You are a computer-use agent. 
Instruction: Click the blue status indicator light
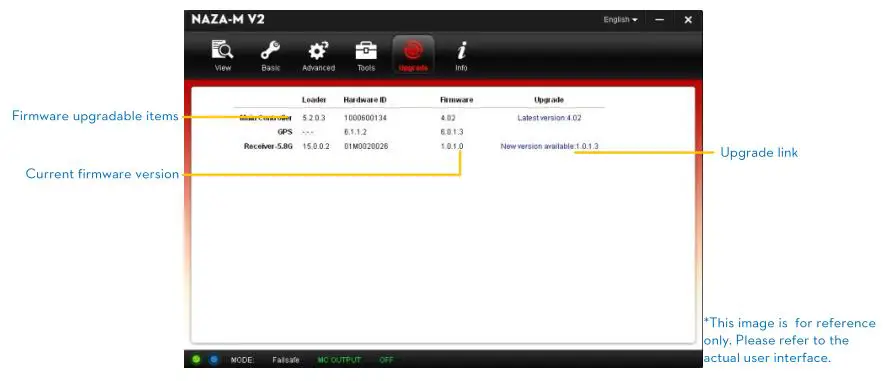click(x=214, y=359)
